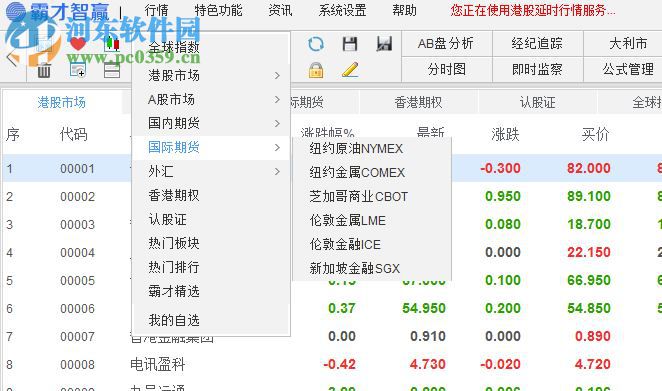The image size is (662, 391).
Task: Expand the A股市场 submenu arrow
Action: pos(277,100)
